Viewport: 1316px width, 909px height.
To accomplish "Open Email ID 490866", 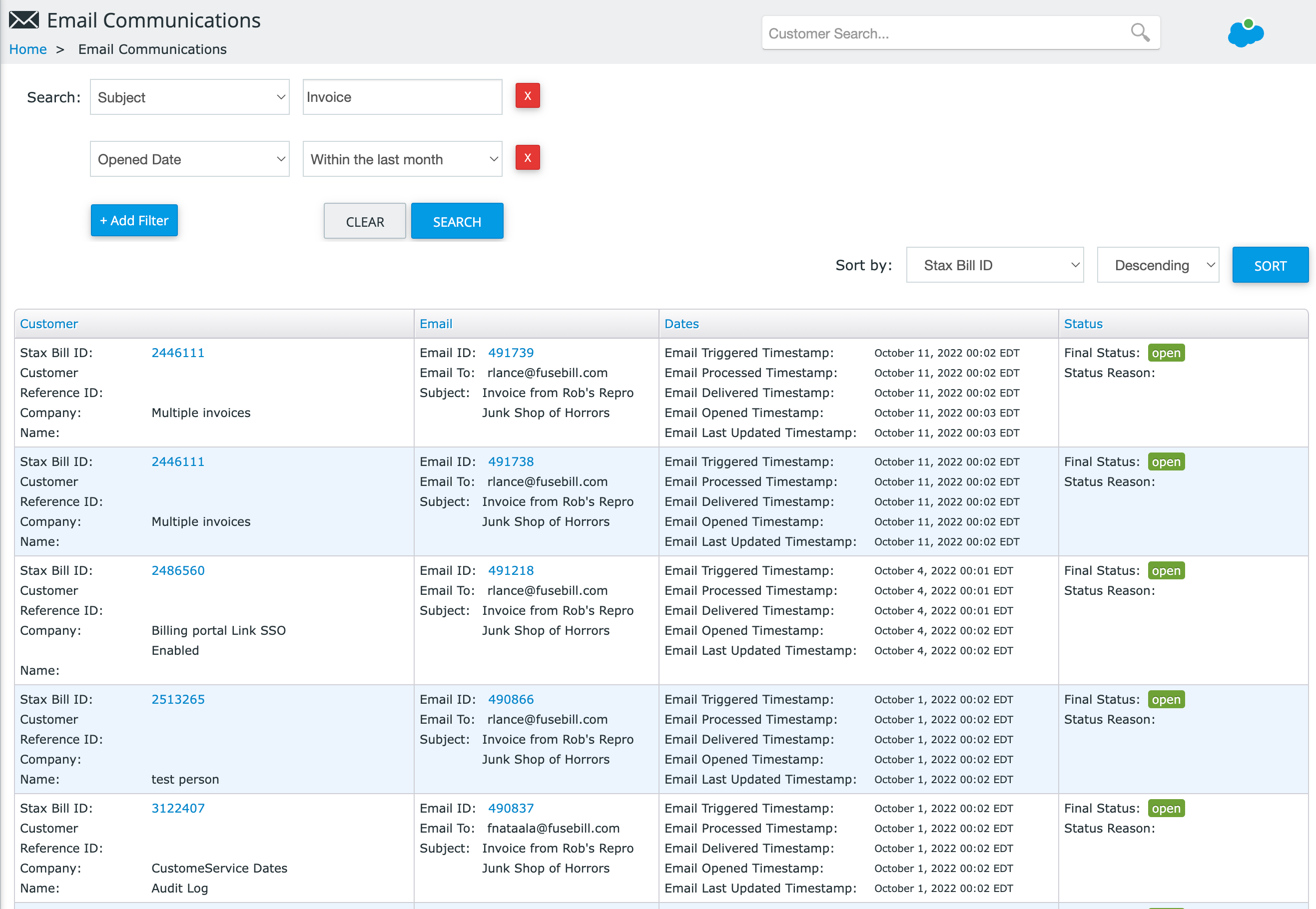I will tap(511, 699).
